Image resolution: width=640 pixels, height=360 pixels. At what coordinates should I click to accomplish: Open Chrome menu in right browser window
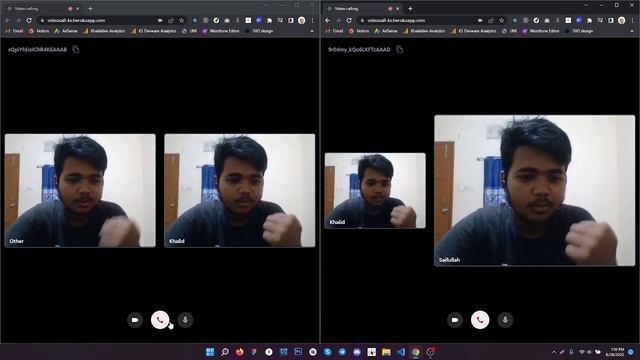point(633,20)
